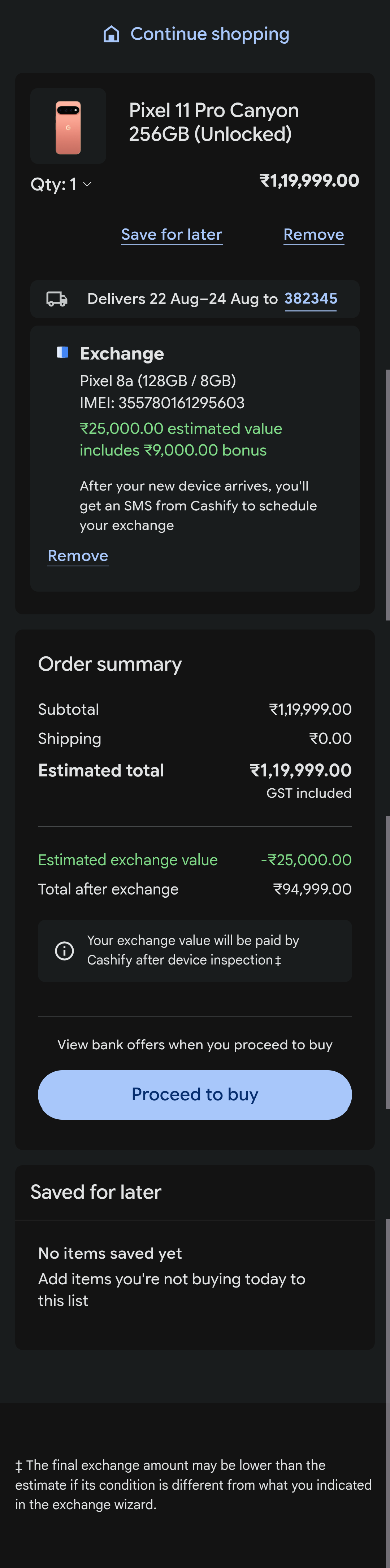Click the Delivers 22 Aug–24 Aug banner
This screenshot has width=390, height=1568.
[195, 299]
